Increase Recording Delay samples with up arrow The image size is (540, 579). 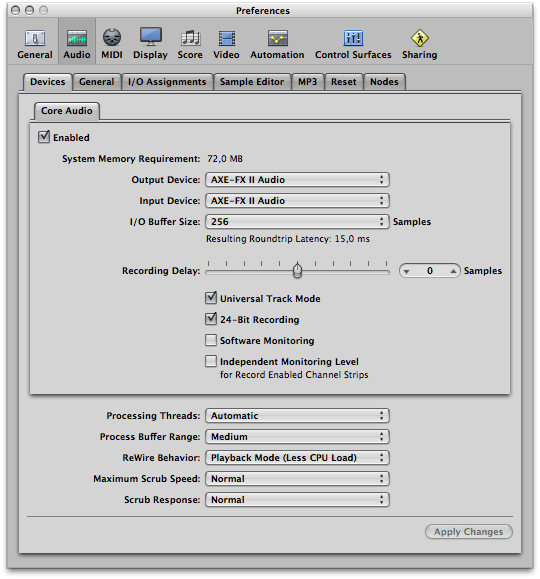tap(453, 271)
